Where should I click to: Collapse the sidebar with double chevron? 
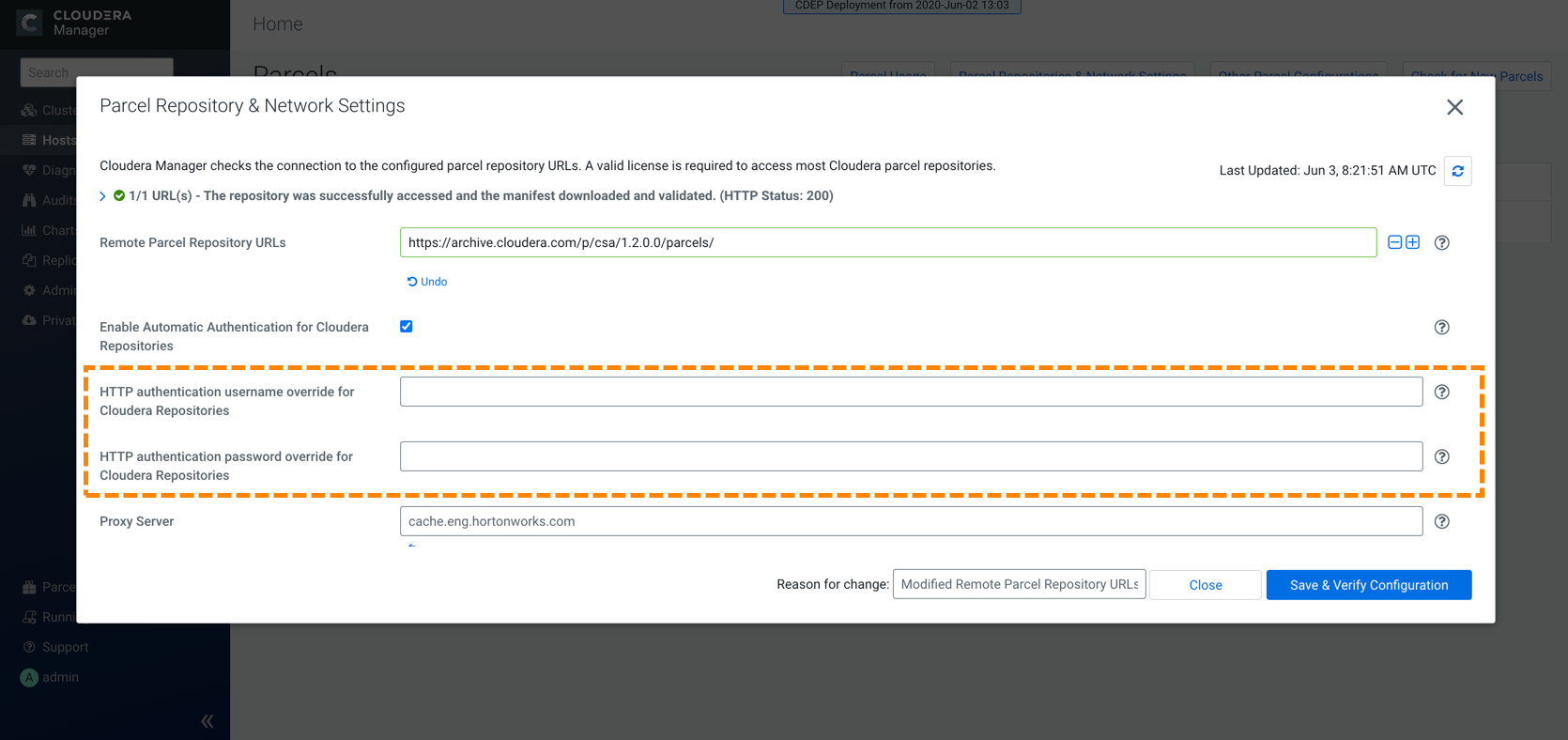pyautogui.click(x=208, y=721)
